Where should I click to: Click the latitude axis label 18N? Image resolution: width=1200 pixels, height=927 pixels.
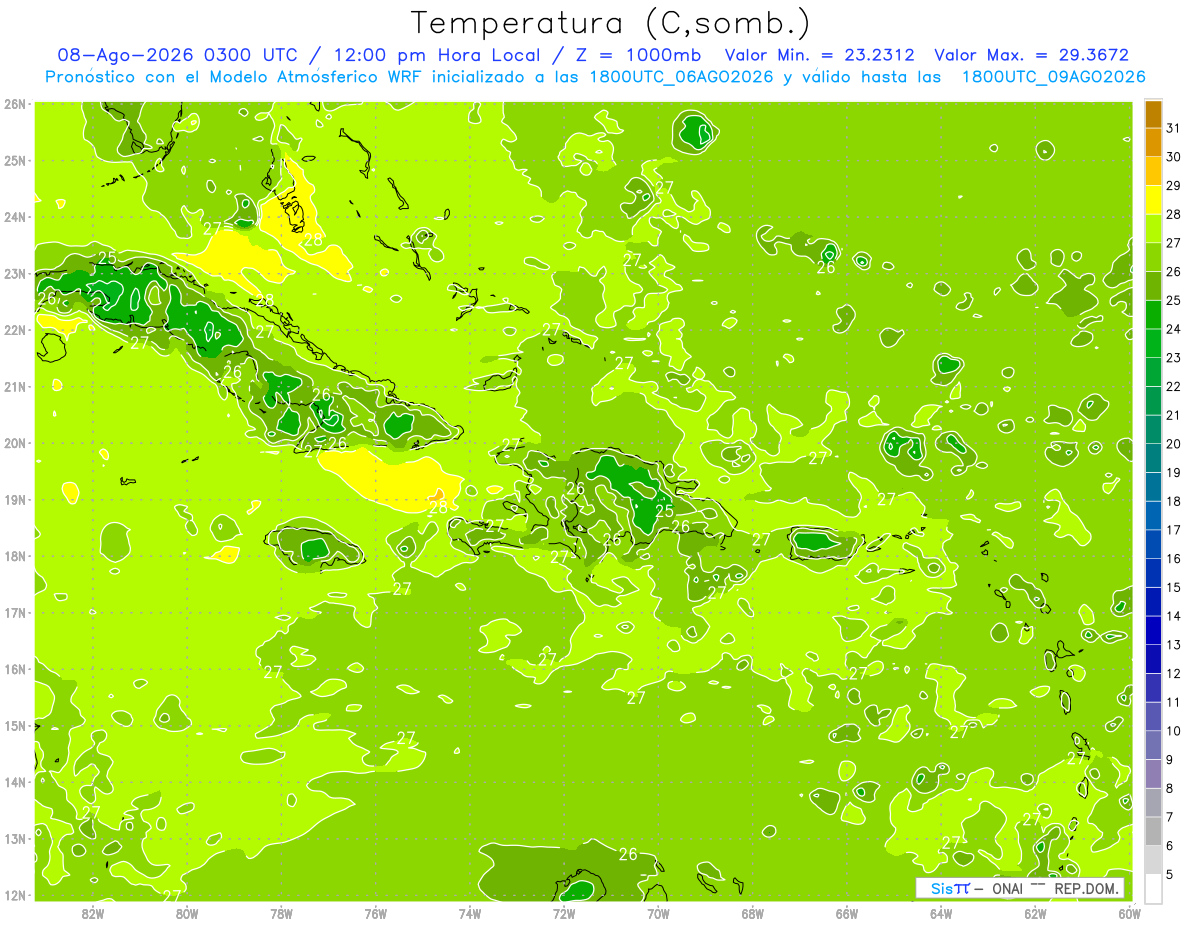[15, 556]
